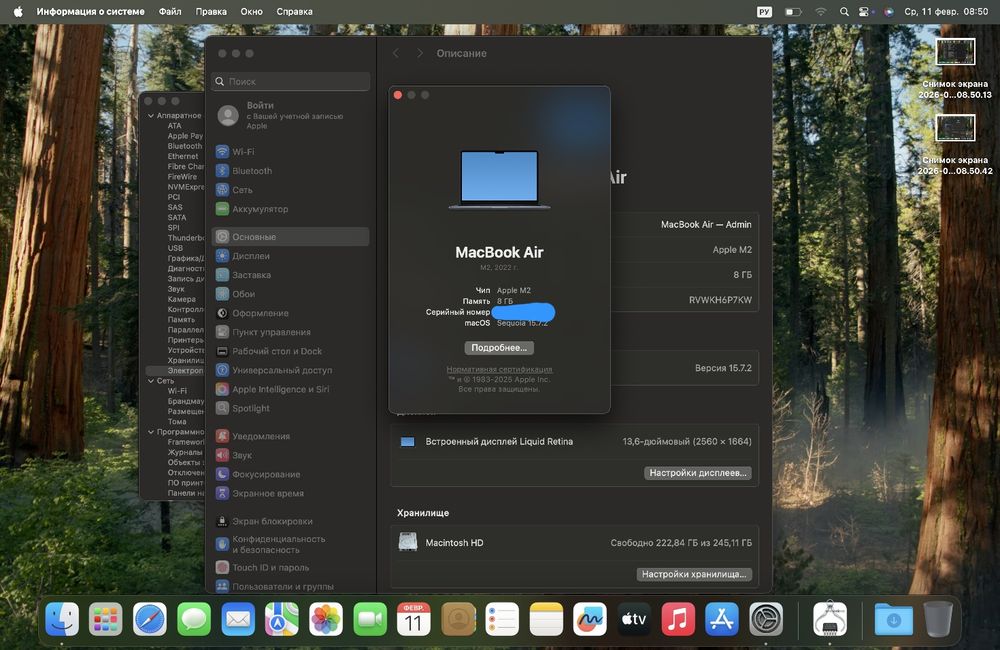
Task: Select Bluetooth in System Information tree
Action: pyautogui.click(x=185, y=146)
